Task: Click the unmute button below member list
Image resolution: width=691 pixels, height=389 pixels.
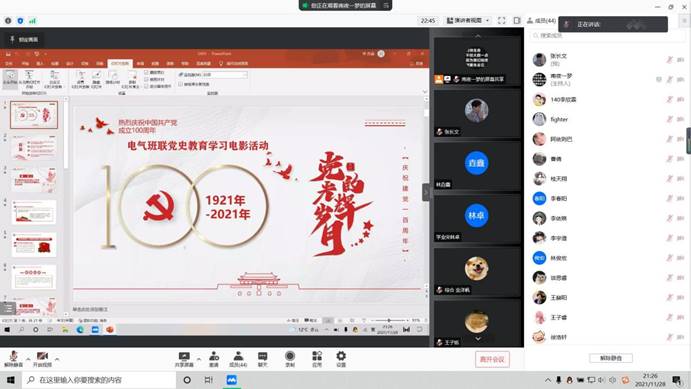Action: coord(611,358)
